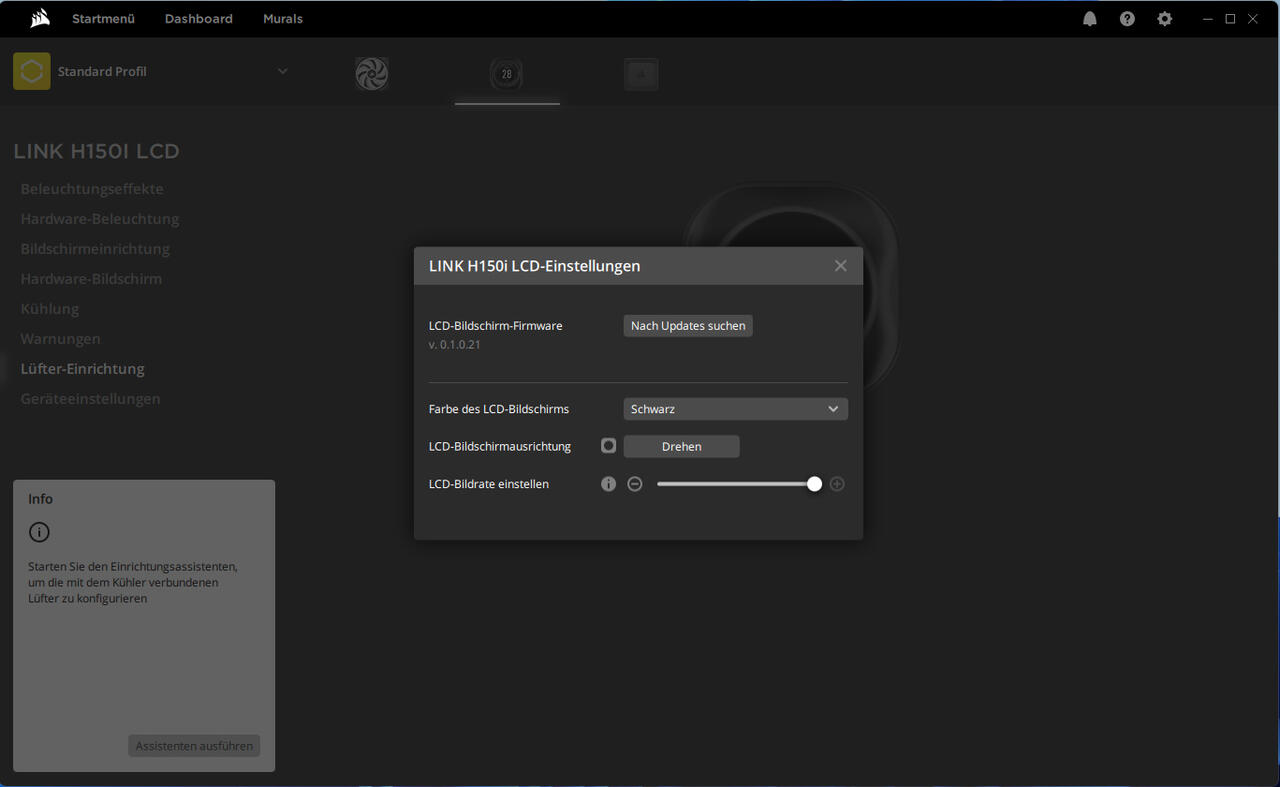Click the info circle icon in Info panel

39,532
